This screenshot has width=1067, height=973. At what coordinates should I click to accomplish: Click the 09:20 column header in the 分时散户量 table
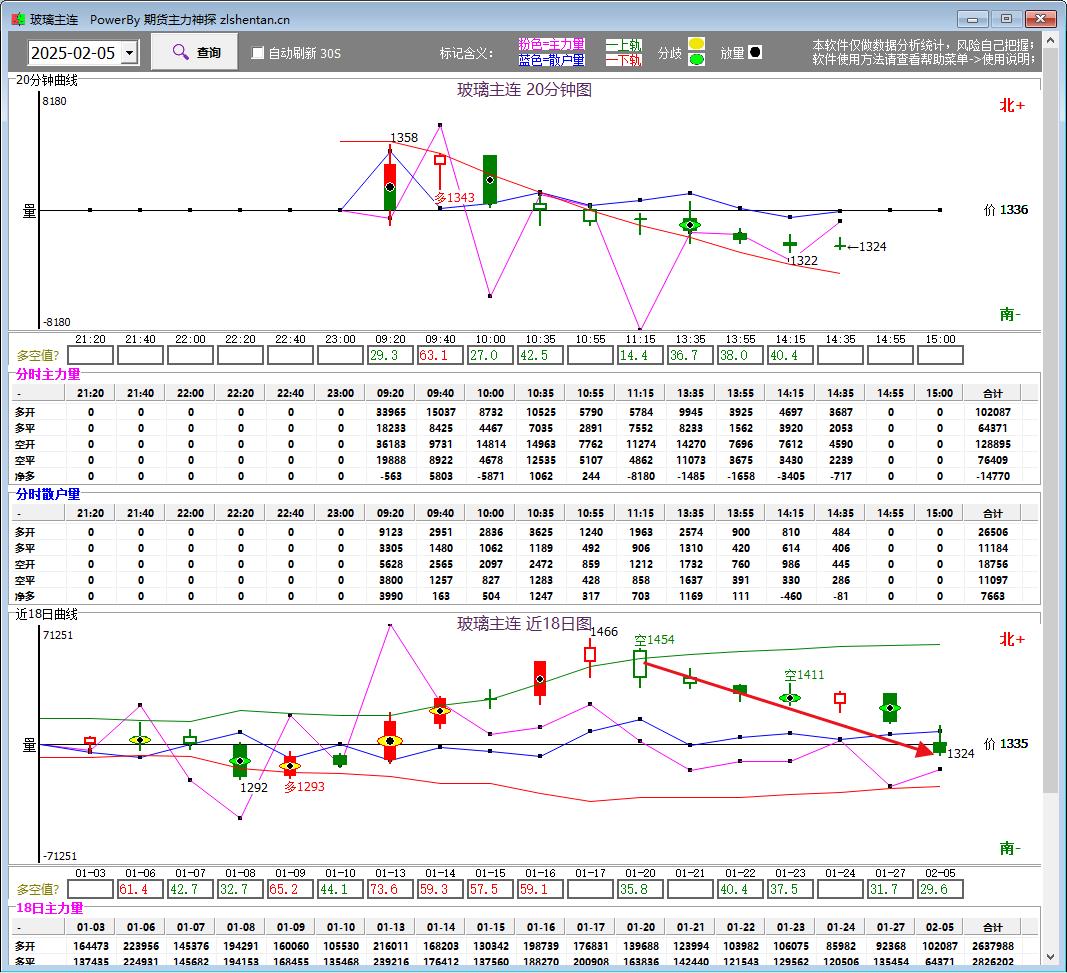pos(390,513)
